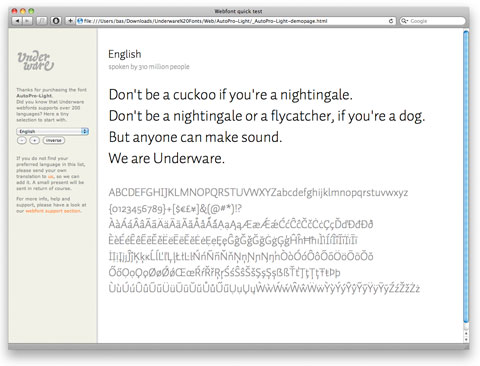
Task: Click the line 'We are Underware.'
Action: click(166, 158)
